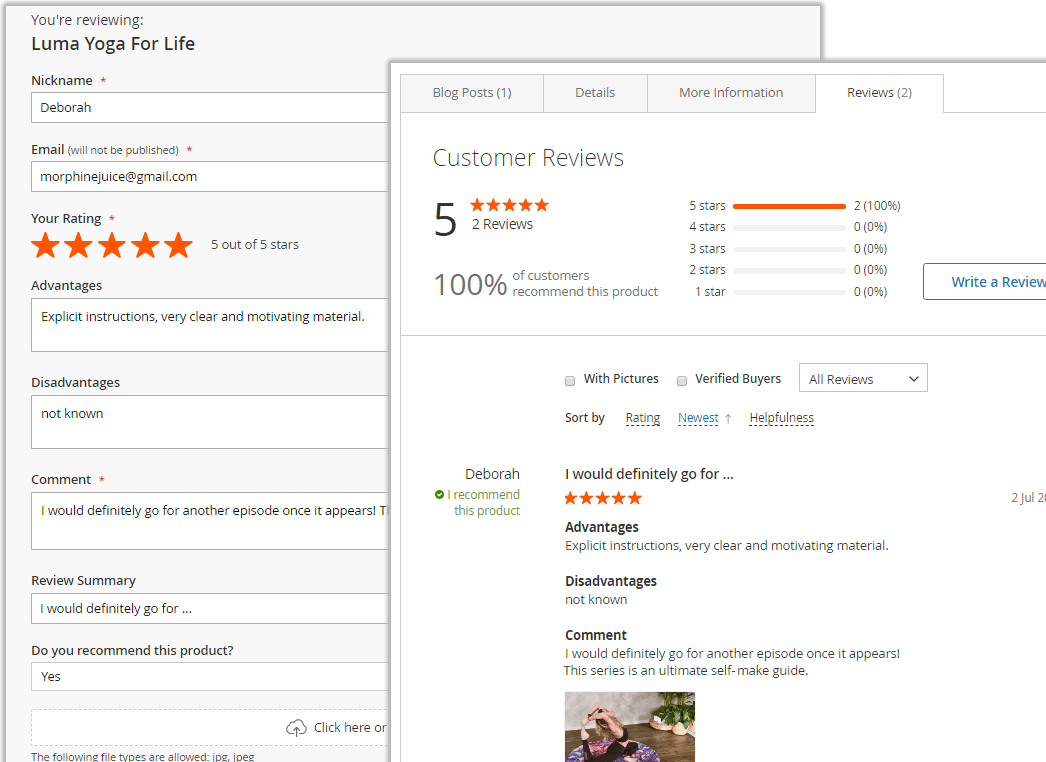The image size is (1046, 762).
Task: Open the More Information tab
Action: pos(731,93)
